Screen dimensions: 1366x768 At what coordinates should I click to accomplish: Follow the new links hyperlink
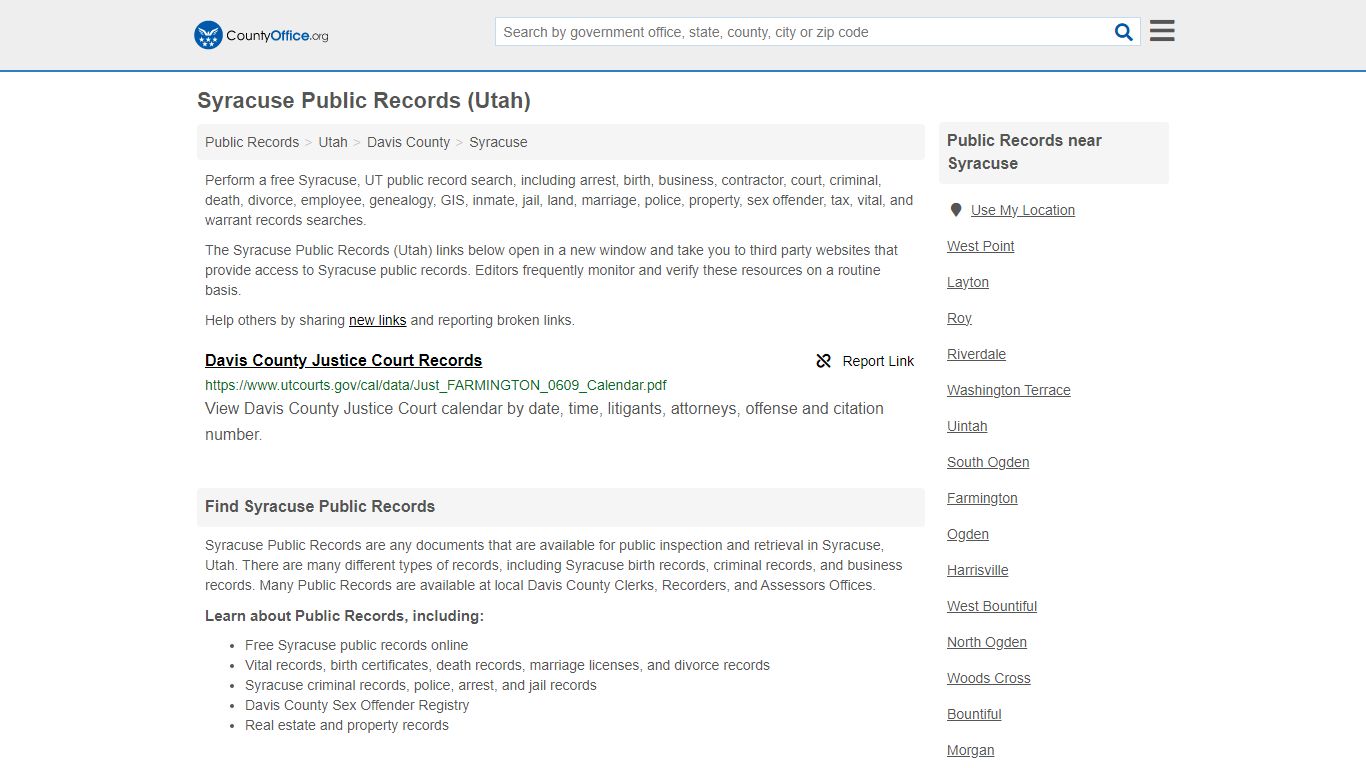[377, 320]
